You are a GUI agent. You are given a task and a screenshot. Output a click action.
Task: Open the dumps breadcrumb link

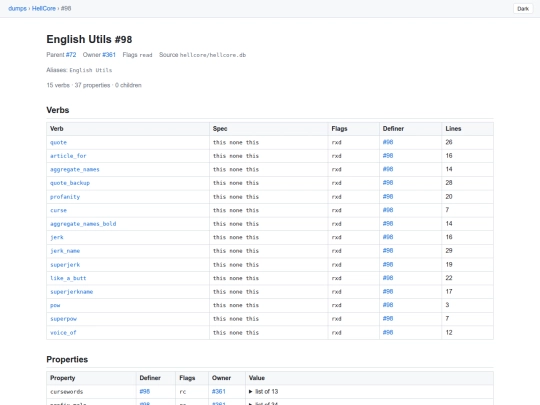(17, 9)
